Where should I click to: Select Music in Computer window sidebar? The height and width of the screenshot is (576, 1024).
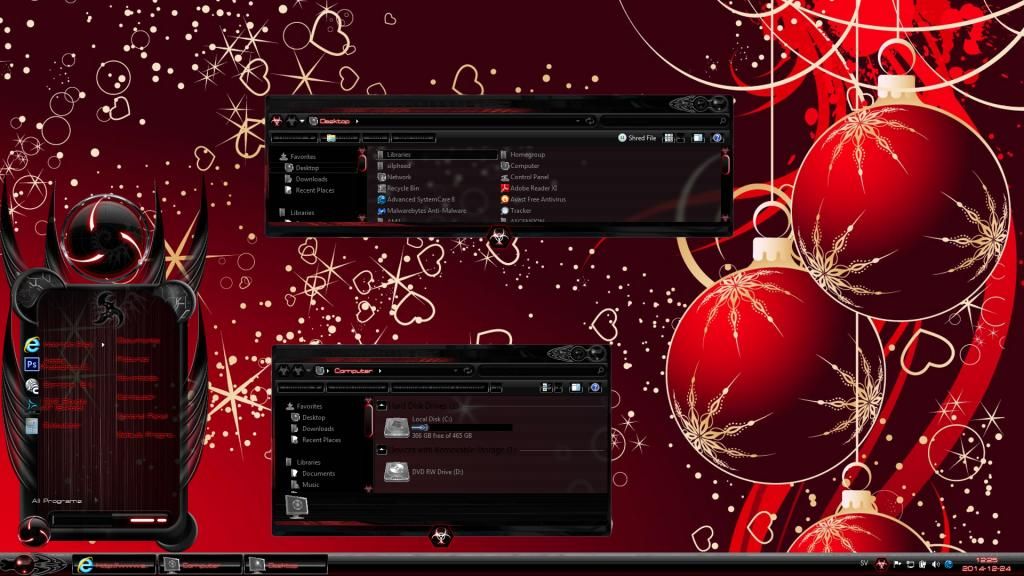pos(306,485)
